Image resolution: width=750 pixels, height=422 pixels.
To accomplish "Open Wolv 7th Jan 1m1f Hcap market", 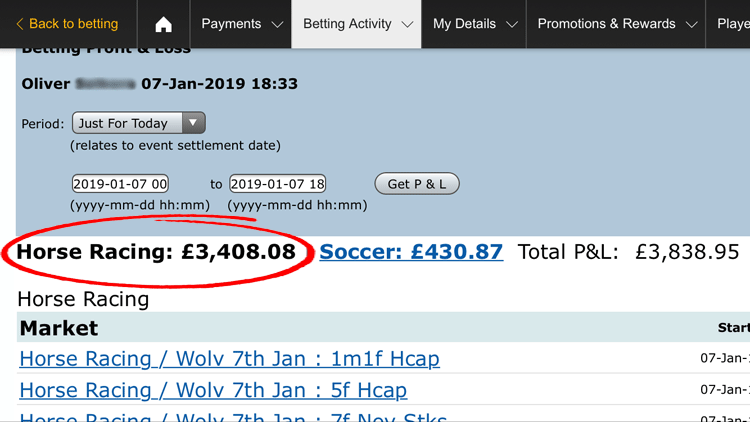I will (x=229, y=358).
